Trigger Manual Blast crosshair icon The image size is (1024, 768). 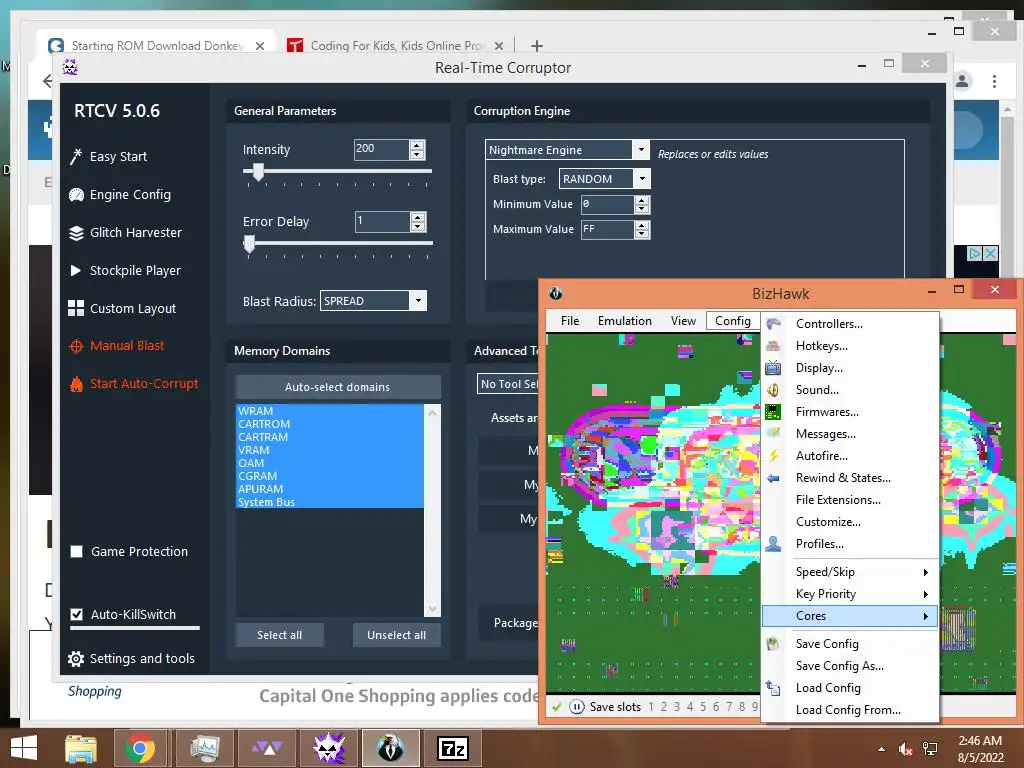(x=76, y=346)
